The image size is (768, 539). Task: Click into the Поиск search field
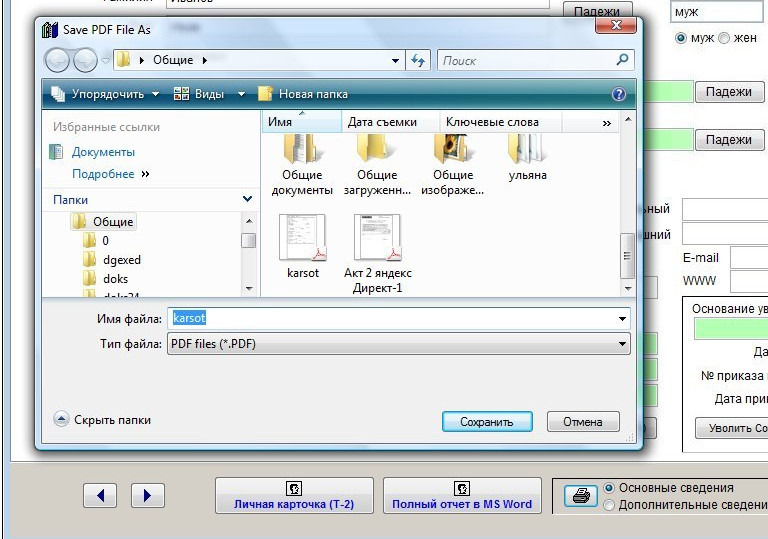pyautogui.click(x=527, y=60)
